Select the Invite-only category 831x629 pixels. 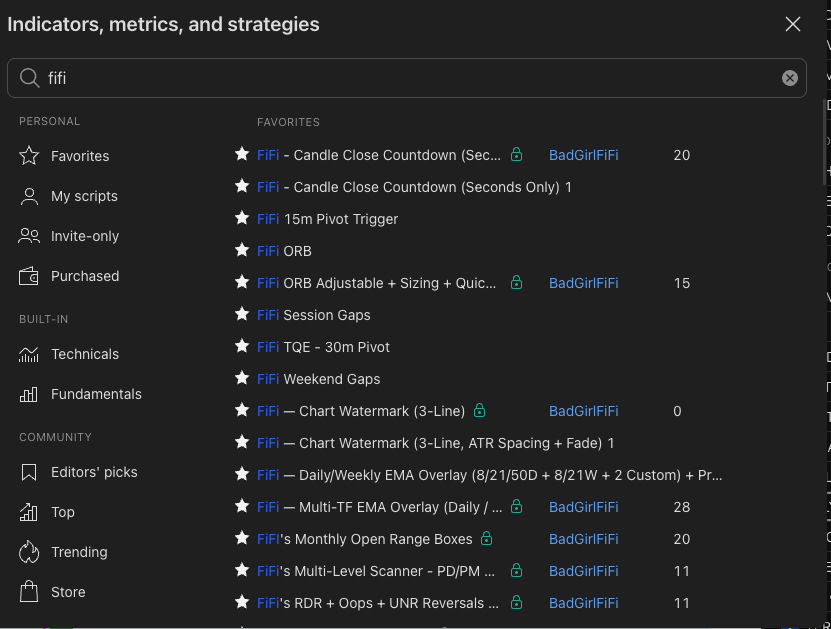click(x=84, y=236)
